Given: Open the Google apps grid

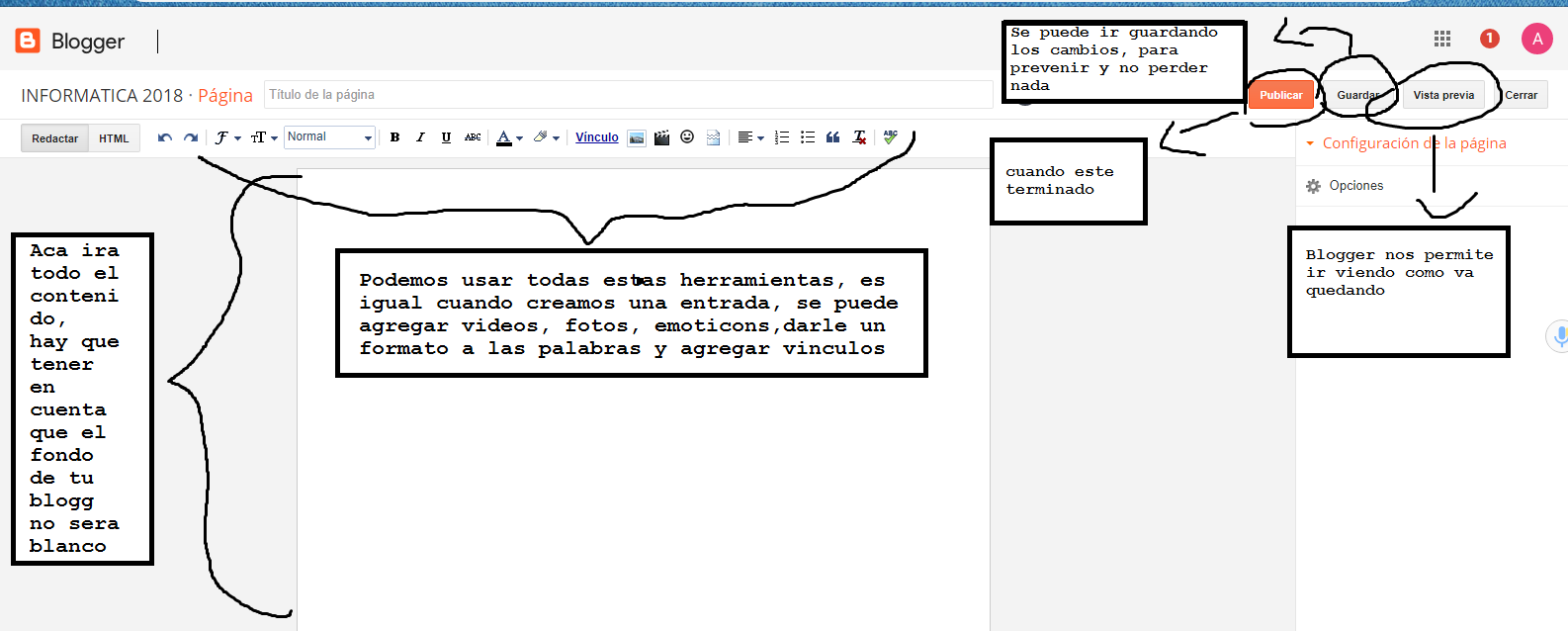Looking at the screenshot, I should [1442, 39].
